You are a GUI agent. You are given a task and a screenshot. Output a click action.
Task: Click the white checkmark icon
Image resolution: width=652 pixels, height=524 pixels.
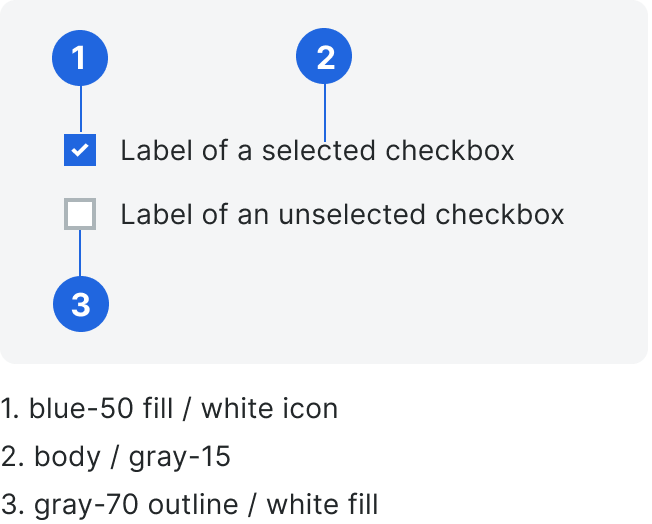(80, 150)
